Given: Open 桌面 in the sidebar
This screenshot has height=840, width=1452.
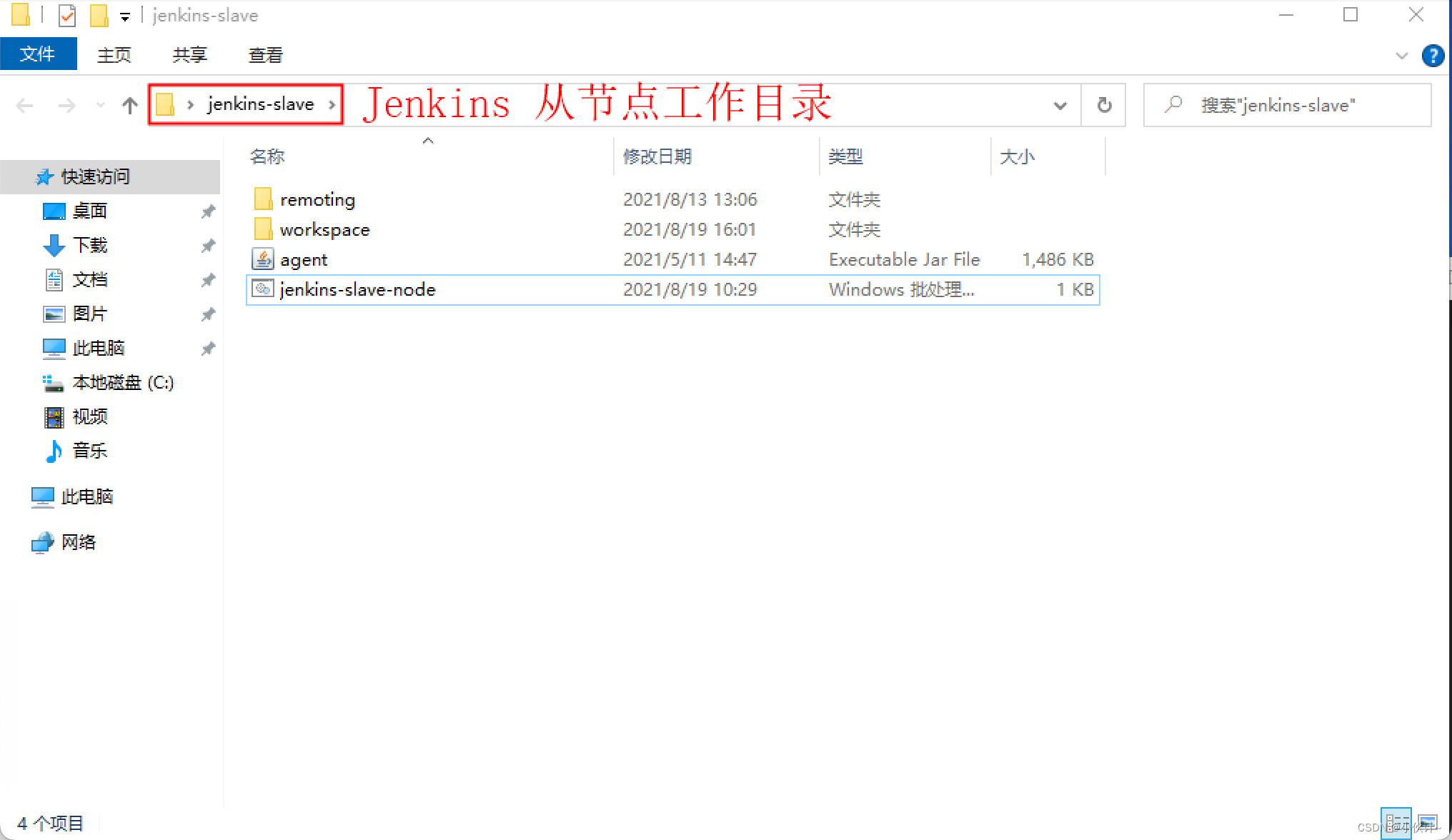Looking at the screenshot, I should click(90, 211).
